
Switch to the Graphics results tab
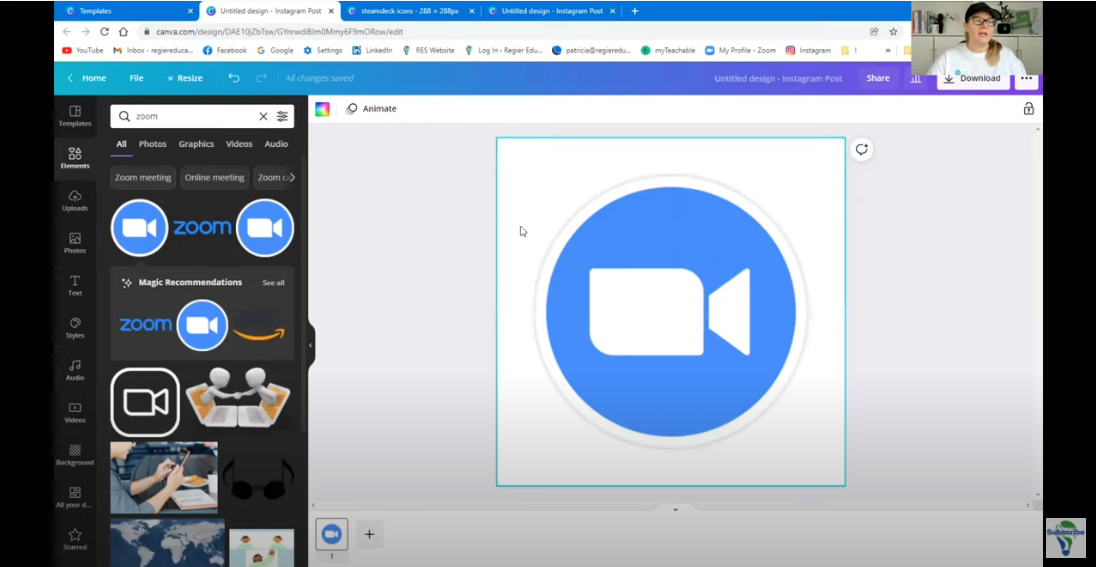[196, 144]
